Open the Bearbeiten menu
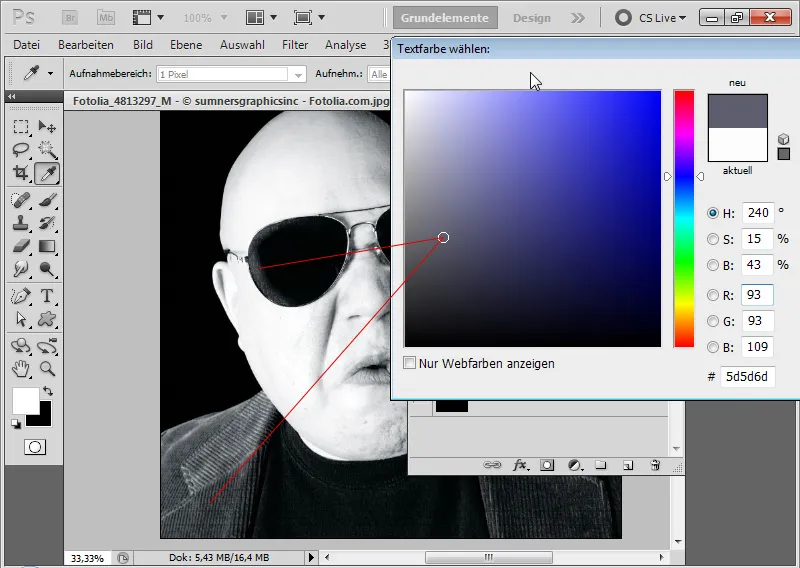This screenshot has width=800, height=568. (x=86, y=45)
